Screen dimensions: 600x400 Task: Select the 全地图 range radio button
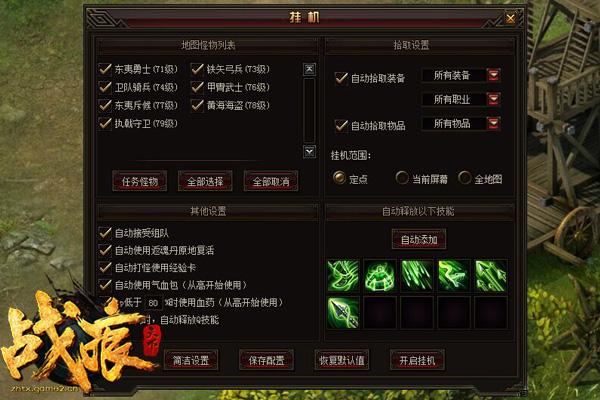coord(465,178)
